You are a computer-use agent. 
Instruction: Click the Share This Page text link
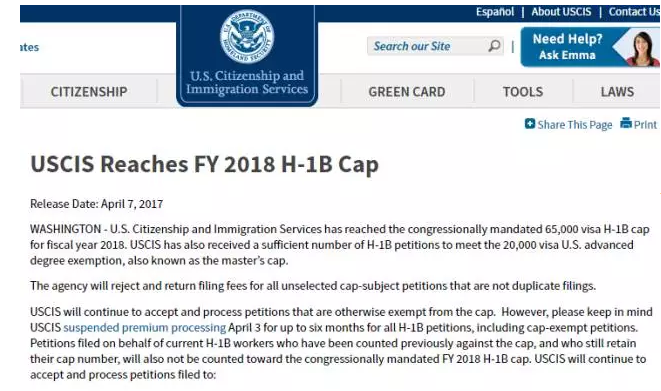click(x=575, y=125)
